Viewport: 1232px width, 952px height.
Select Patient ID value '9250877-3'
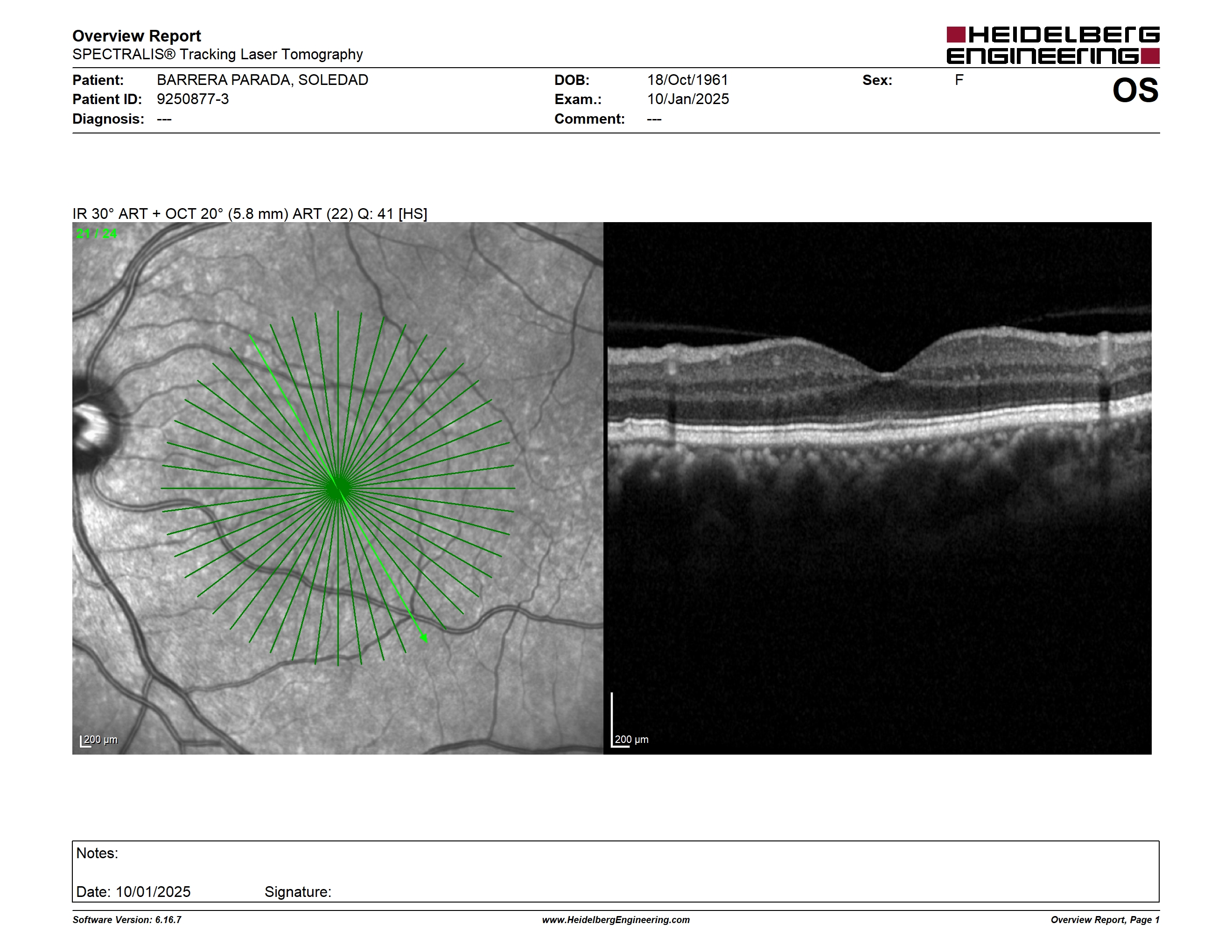193,99
